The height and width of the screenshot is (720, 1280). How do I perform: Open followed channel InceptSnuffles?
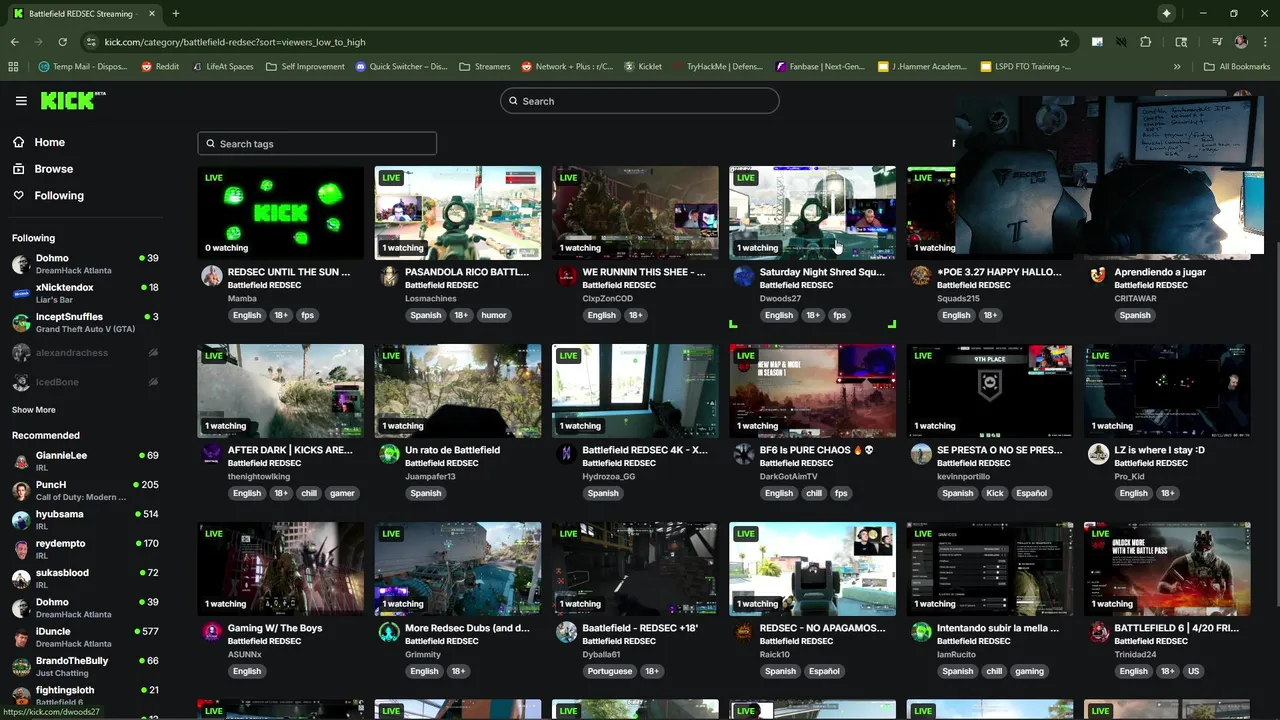tap(85, 322)
